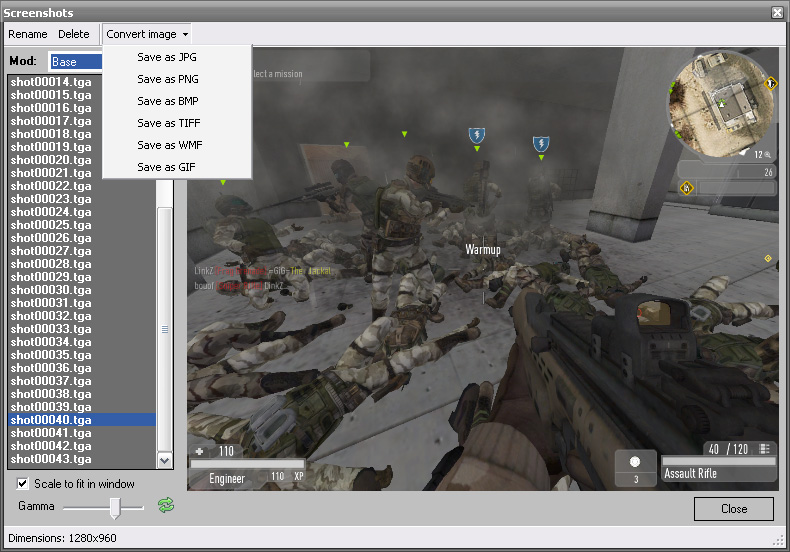
Task: Toggle Scale to fit in window checkbox
Action: tap(22, 484)
